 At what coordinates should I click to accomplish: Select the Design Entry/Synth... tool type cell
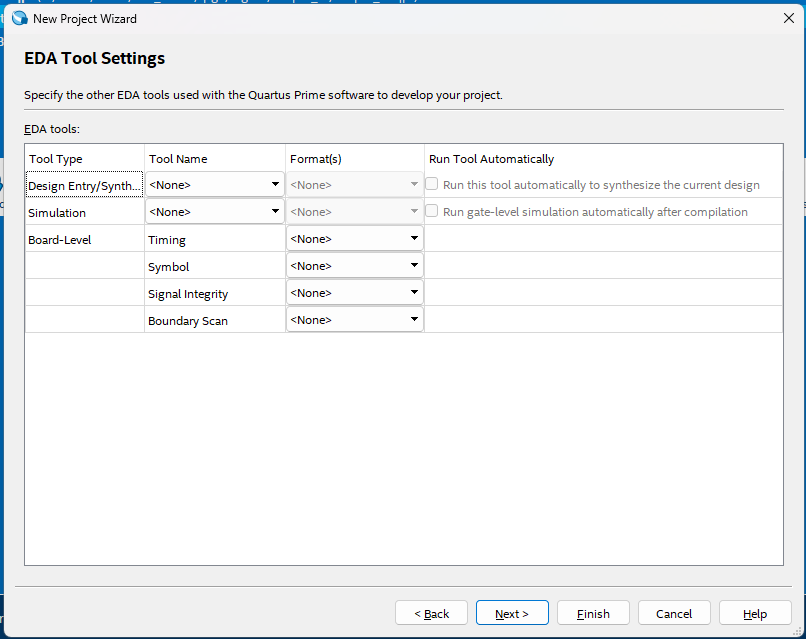coord(84,185)
